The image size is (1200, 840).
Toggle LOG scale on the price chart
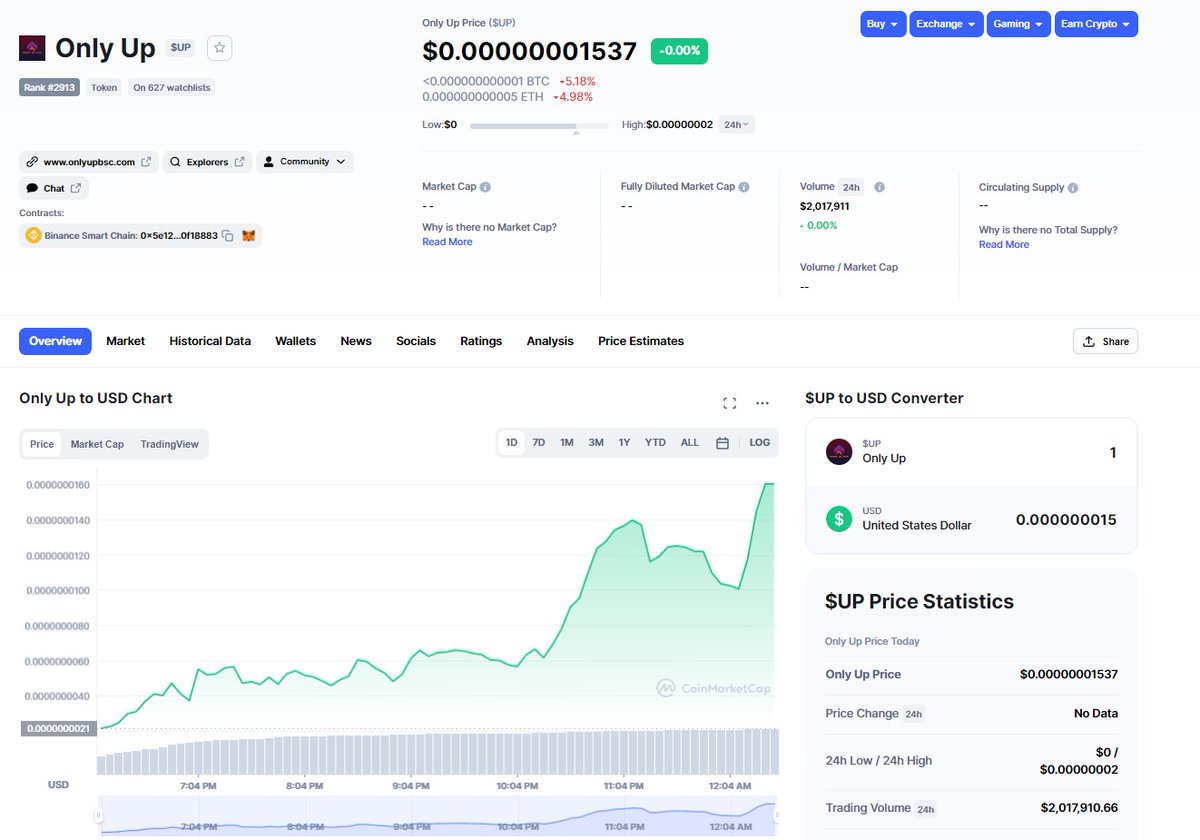759,442
